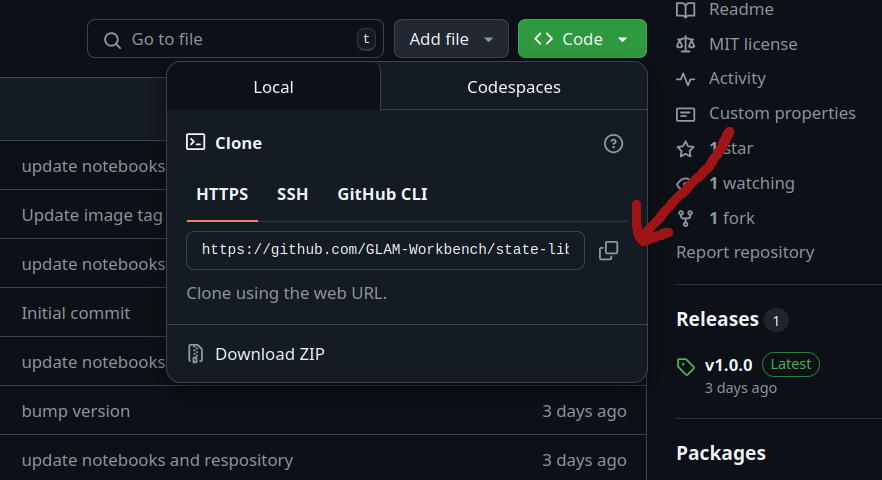
Task: Click the Latest release badge
Action: coord(790,364)
